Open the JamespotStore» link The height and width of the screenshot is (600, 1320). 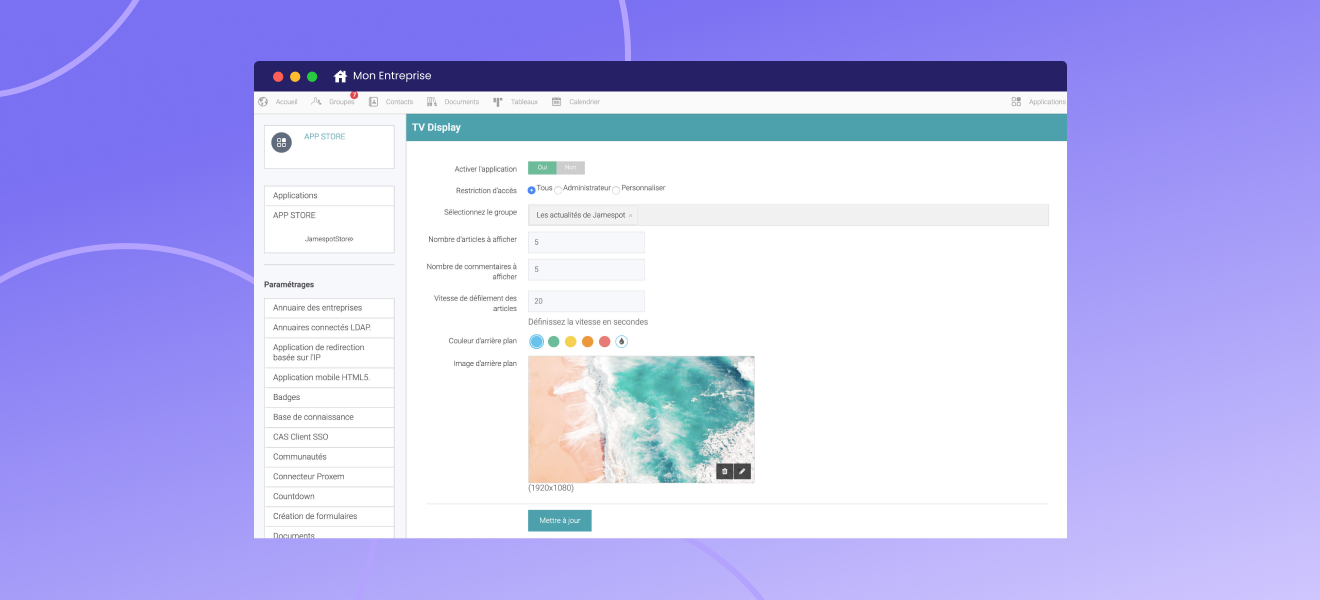click(x=329, y=239)
